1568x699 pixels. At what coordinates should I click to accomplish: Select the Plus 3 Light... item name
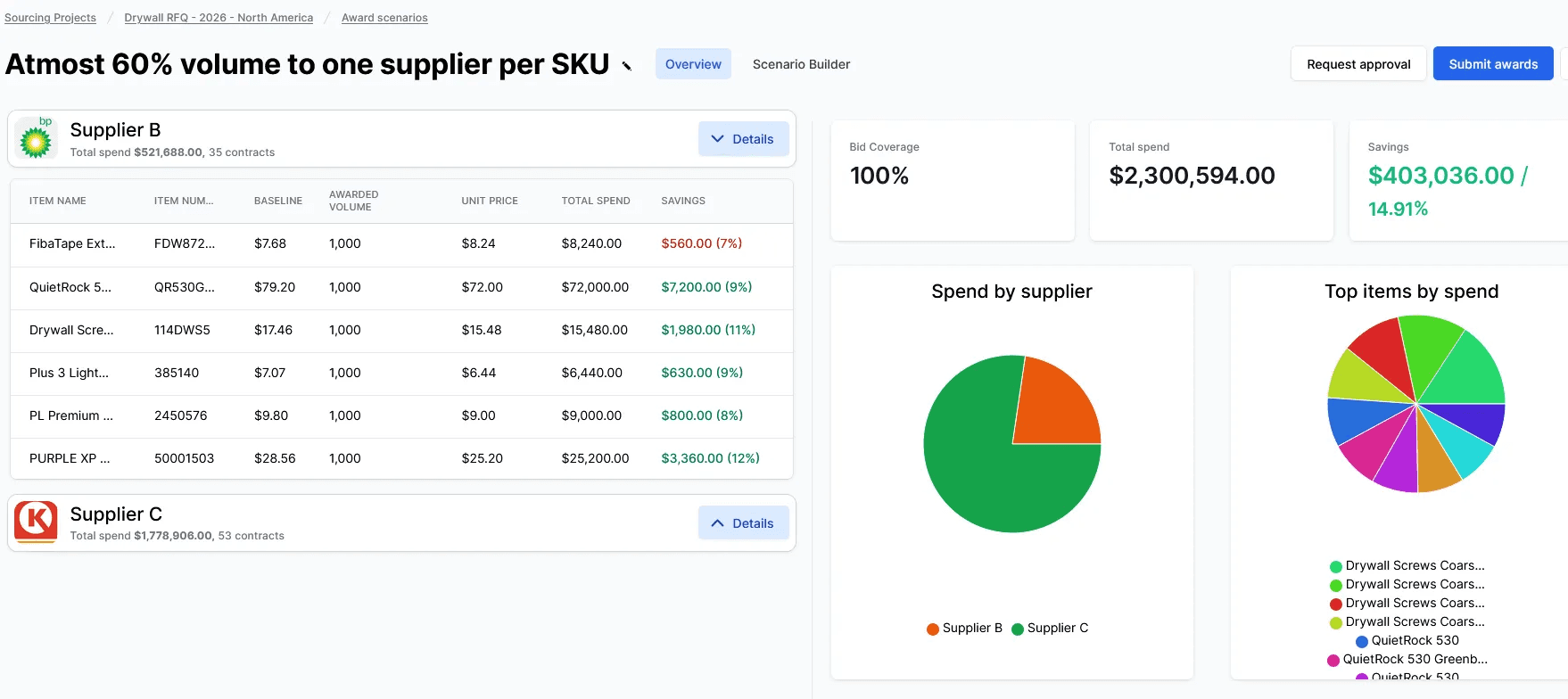pos(69,373)
